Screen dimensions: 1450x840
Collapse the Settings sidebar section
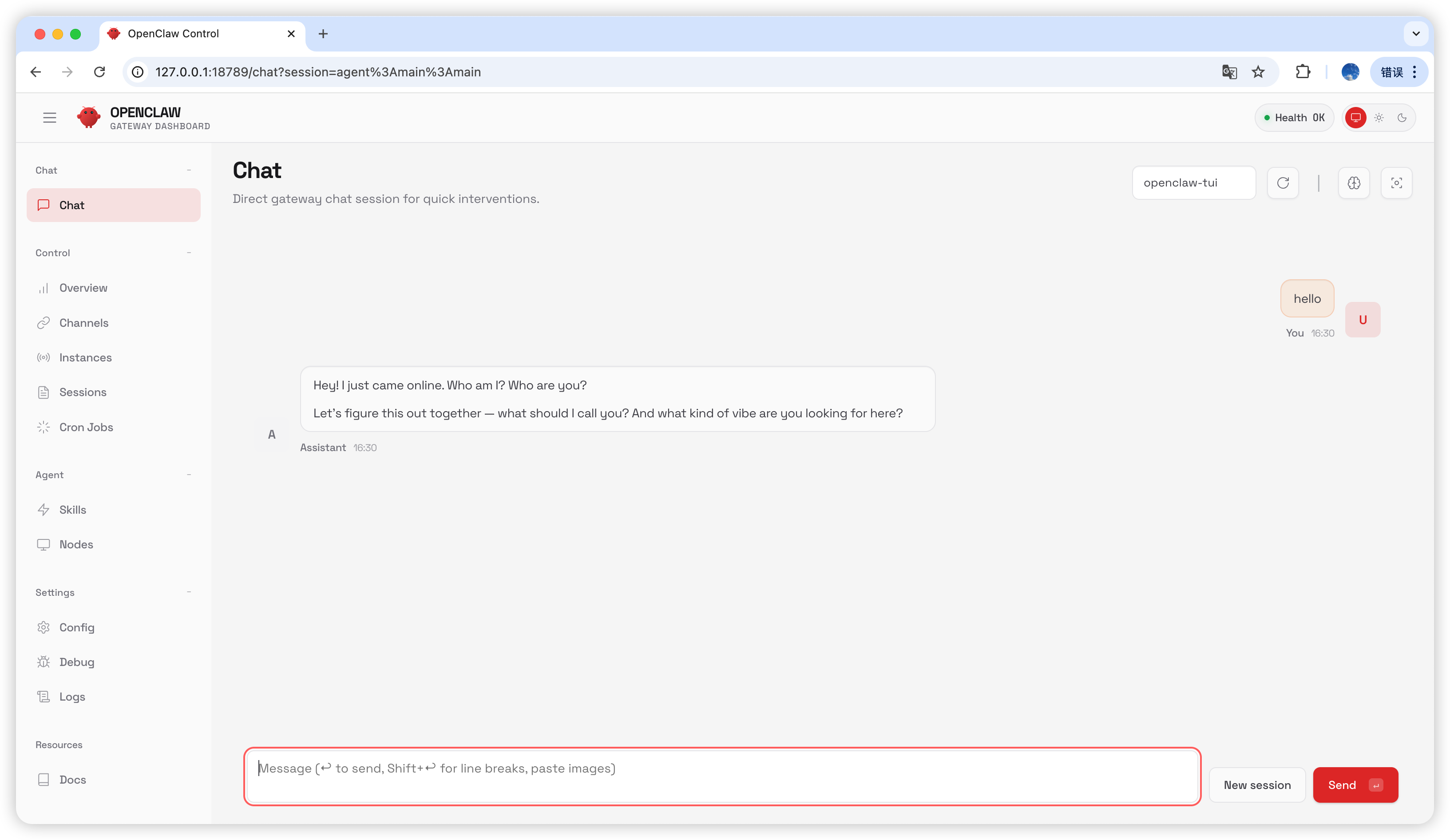coord(189,592)
